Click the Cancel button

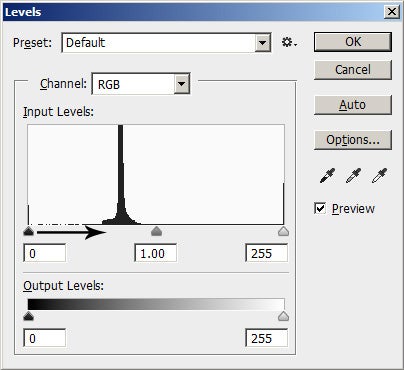coord(353,70)
